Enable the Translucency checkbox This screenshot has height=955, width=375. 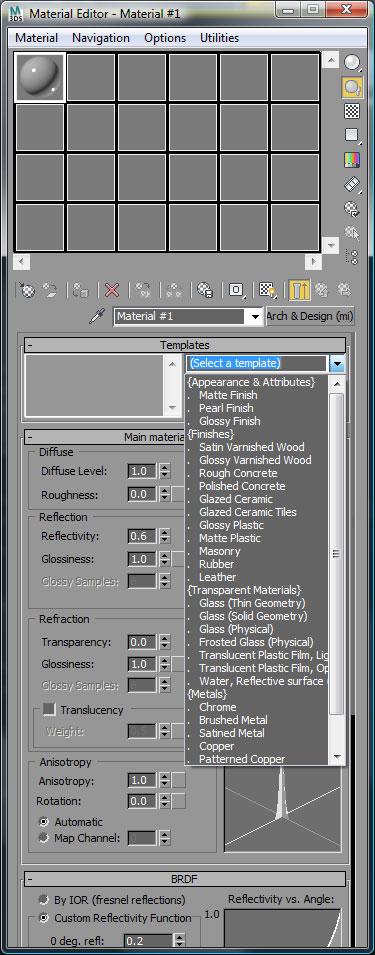(49, 710)
